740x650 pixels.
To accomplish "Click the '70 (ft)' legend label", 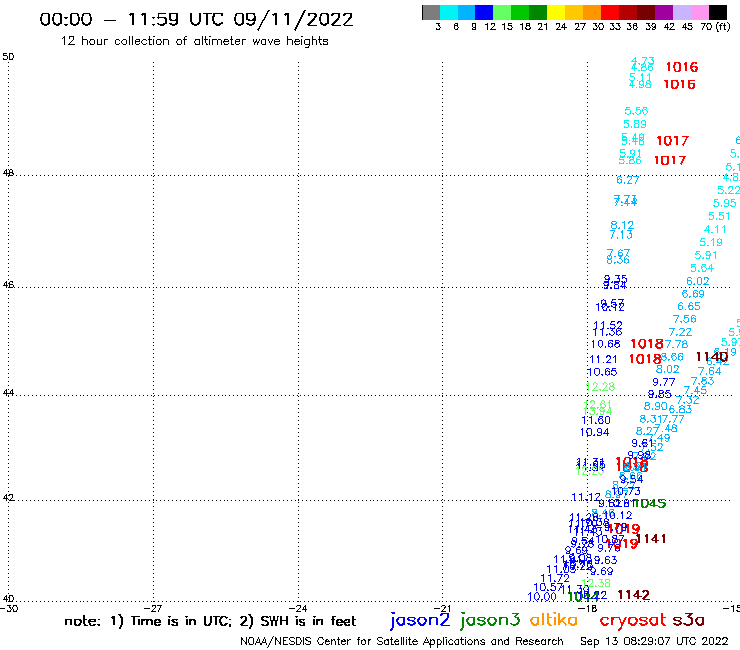I will click(x=715, y=27).
